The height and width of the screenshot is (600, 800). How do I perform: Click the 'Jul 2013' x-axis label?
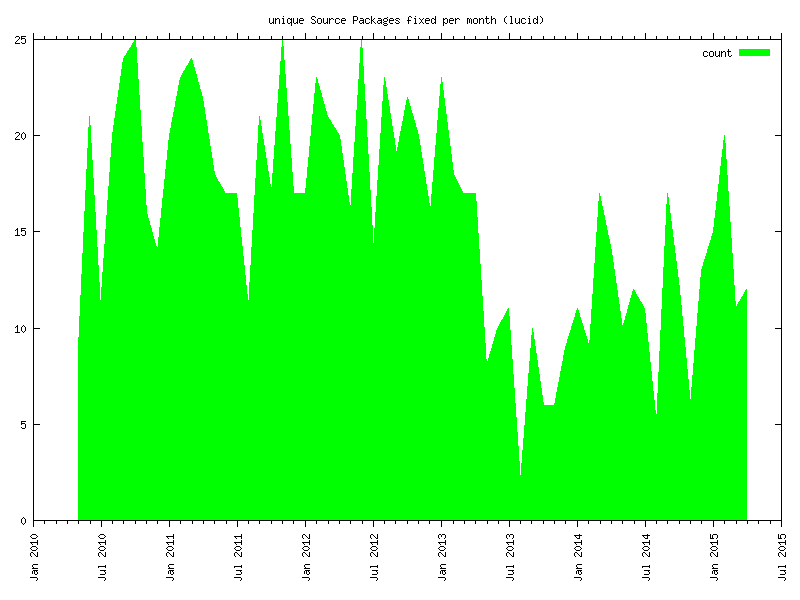pyautogui.click(x=510, y=557)
